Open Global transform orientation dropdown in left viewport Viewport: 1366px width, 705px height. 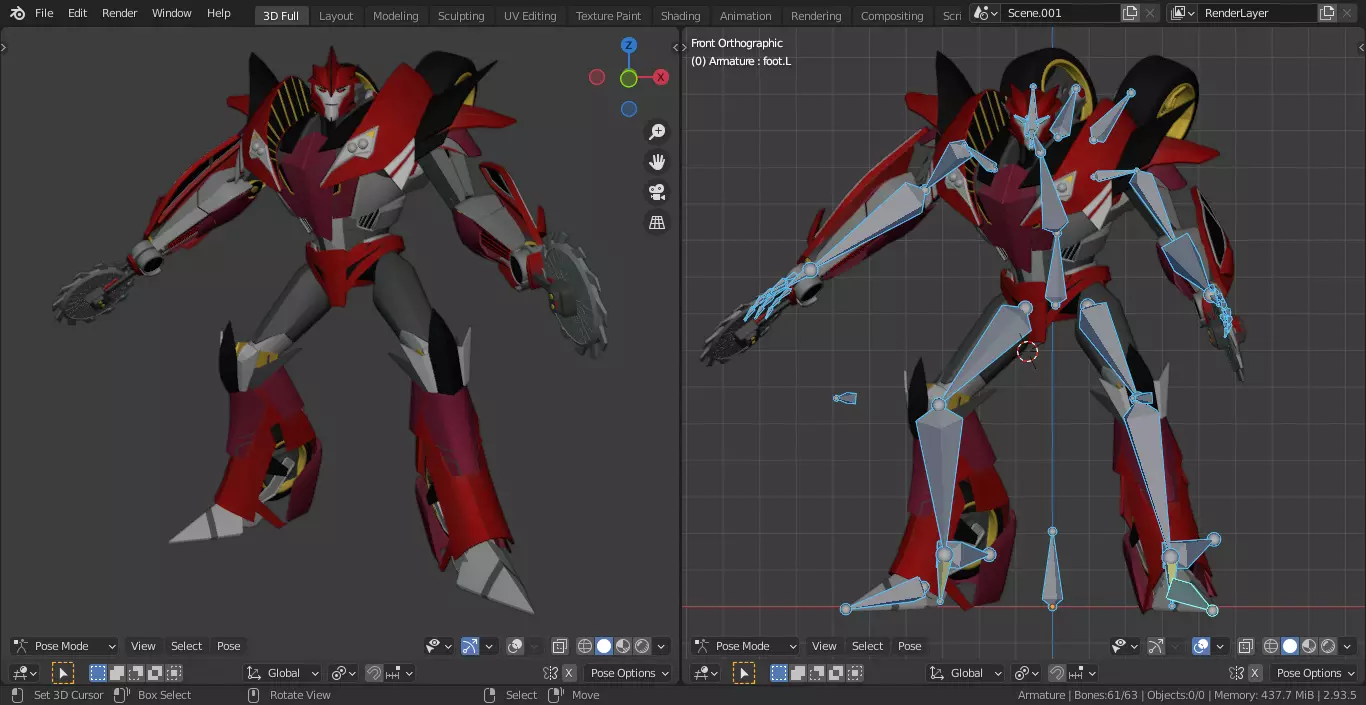[283, 673]
